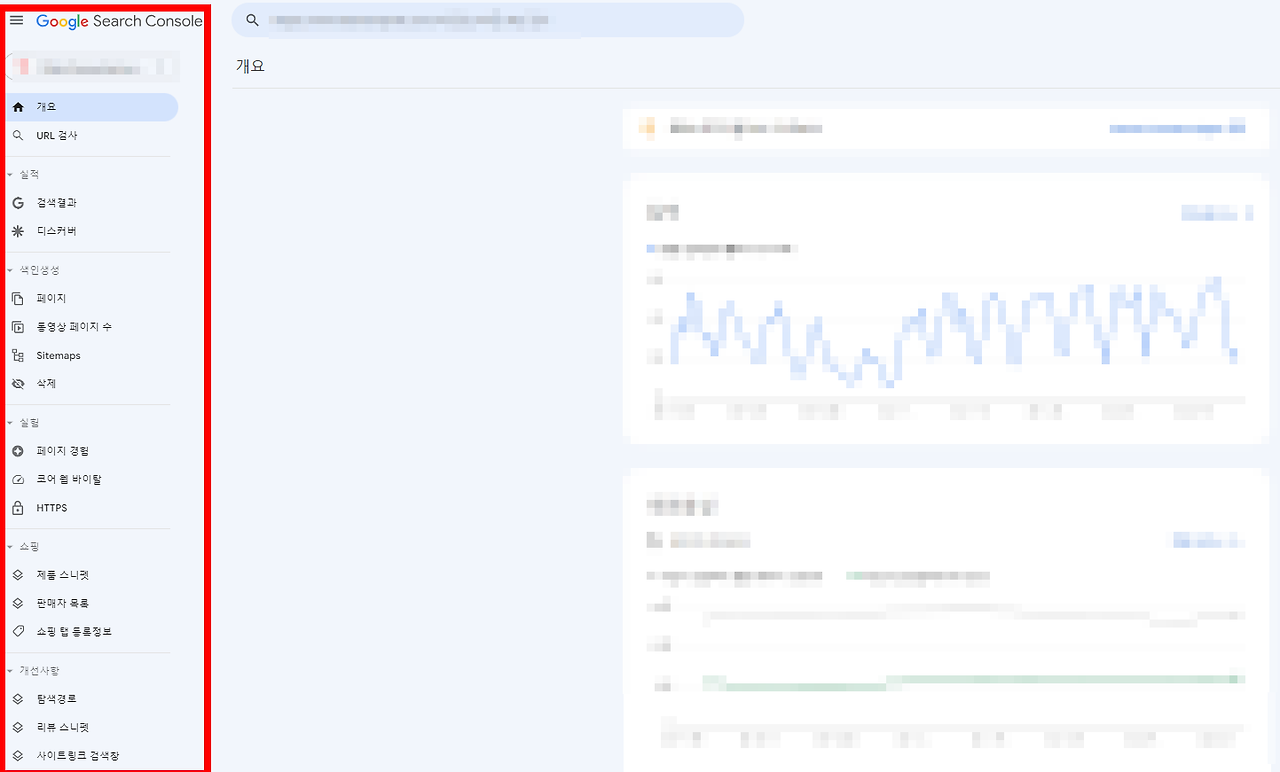Click the Google G icon for 검색결과
The width and height of the screenshot is (1280, 772).
click(18, 203)
